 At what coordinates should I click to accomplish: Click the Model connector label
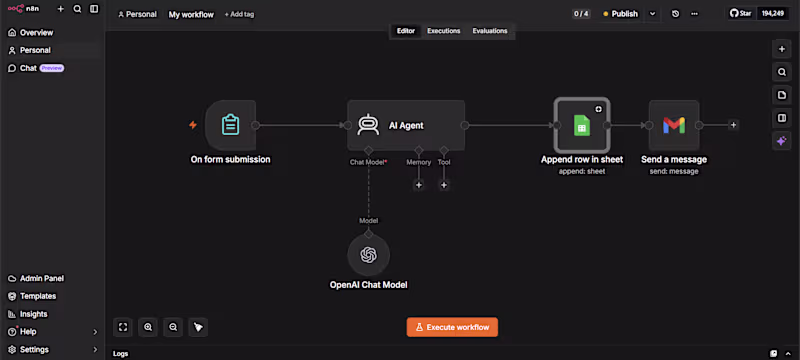coord(368,221)
